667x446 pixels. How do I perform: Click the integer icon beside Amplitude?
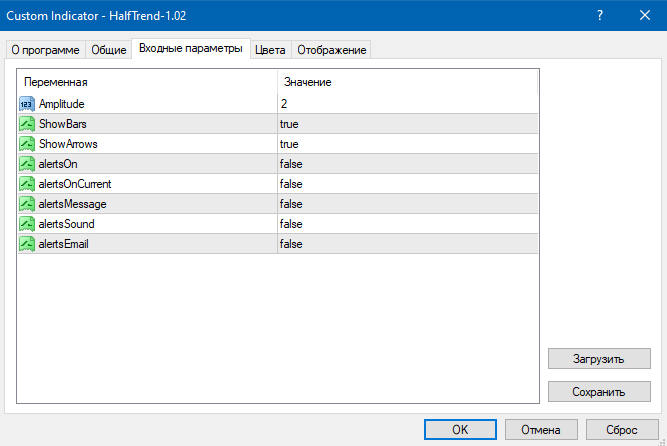point(27,104)
